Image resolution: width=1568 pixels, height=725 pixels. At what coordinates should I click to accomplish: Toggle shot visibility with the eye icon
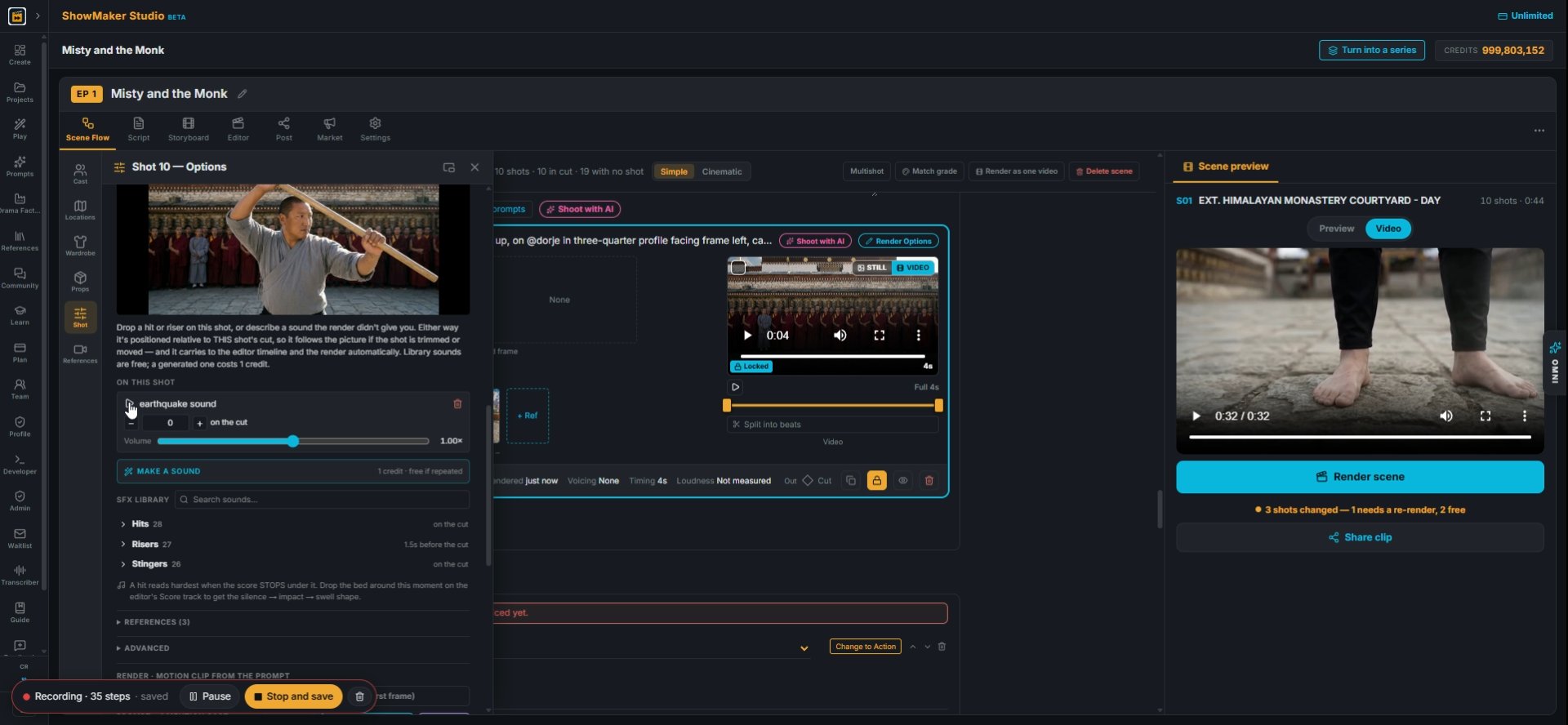(902, 481)
